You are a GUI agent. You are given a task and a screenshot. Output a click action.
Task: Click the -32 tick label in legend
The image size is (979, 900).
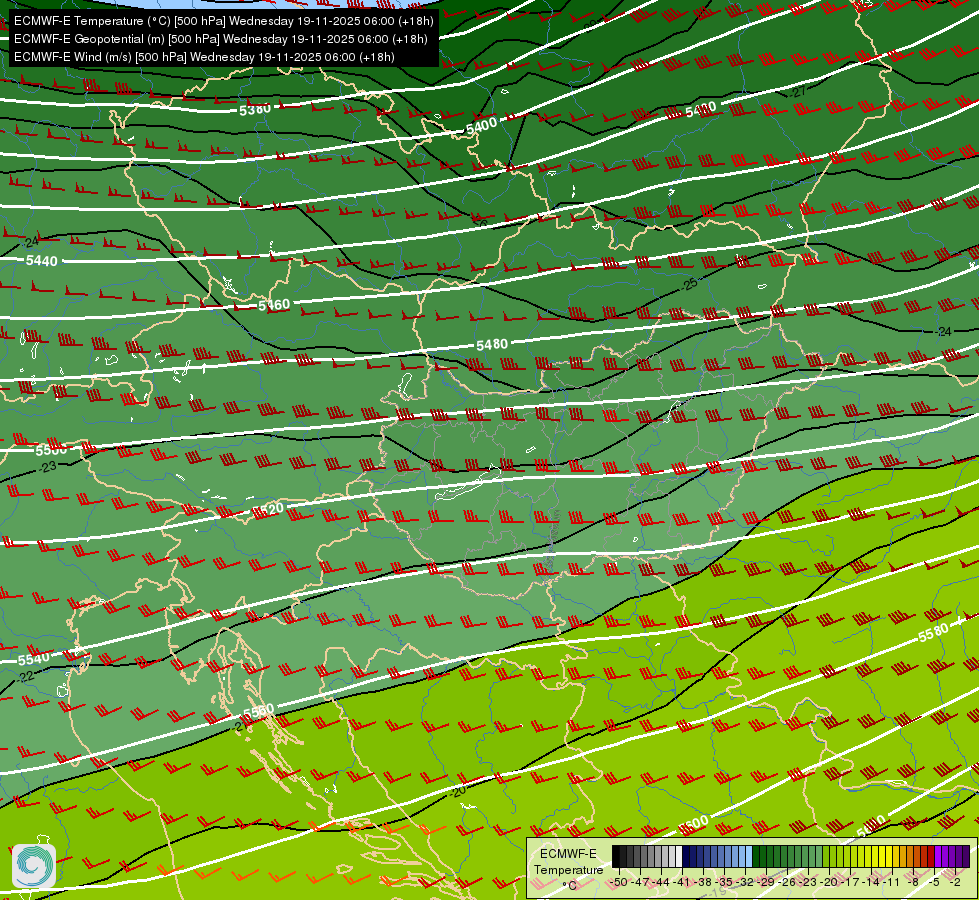745,882
